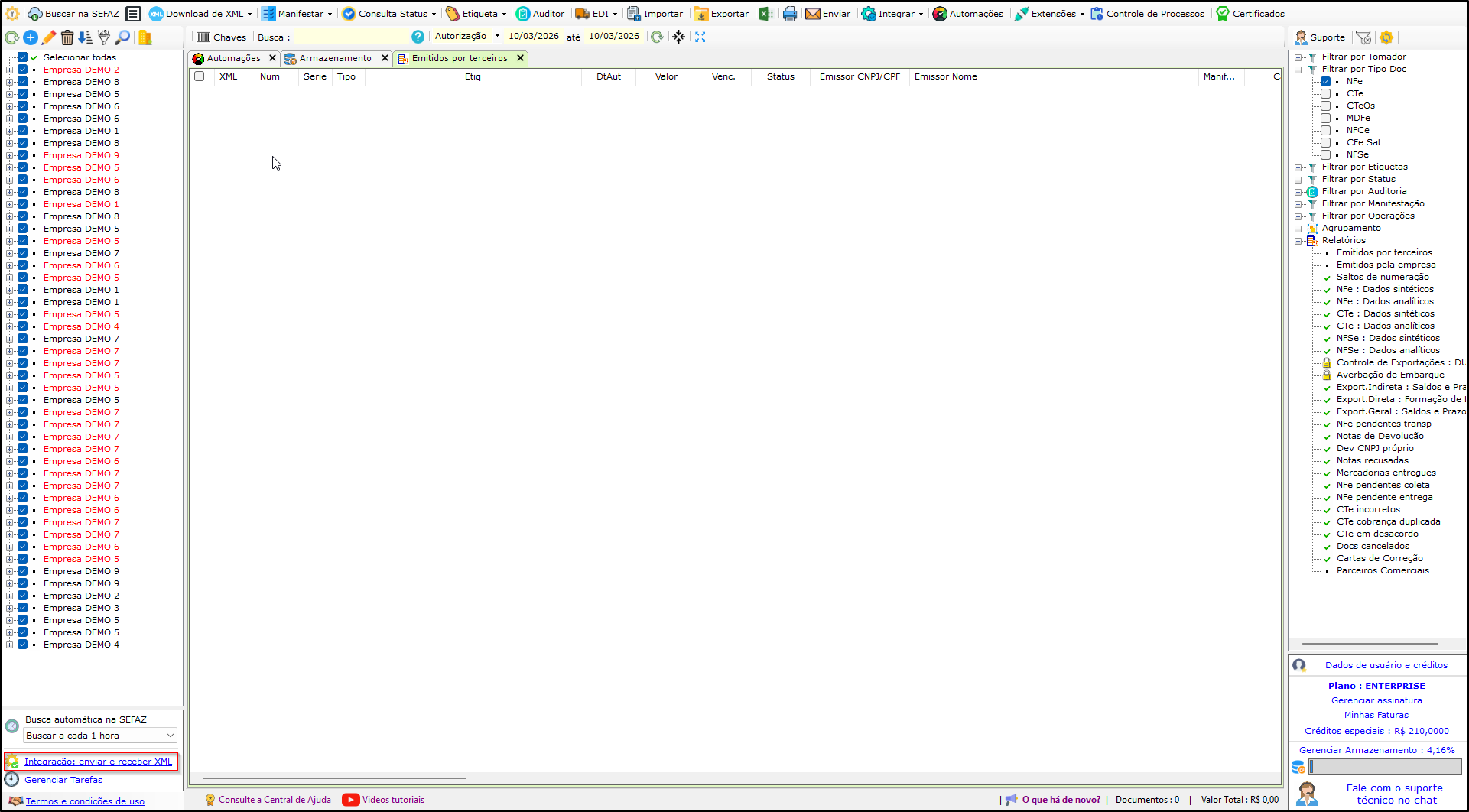The width and height of the screenshot is (1469, 812).
Task: Click the trash can delete icon
Action: (67, 37)
